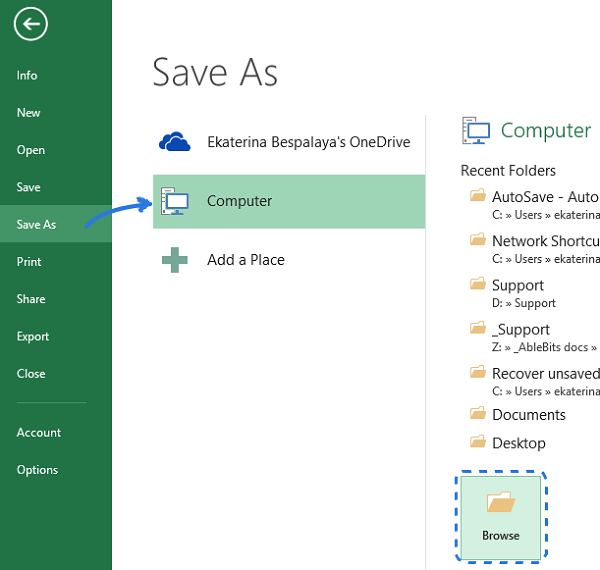Click the Browse folder icon
This screenshot has height=570, width=600.
(500, 502)
